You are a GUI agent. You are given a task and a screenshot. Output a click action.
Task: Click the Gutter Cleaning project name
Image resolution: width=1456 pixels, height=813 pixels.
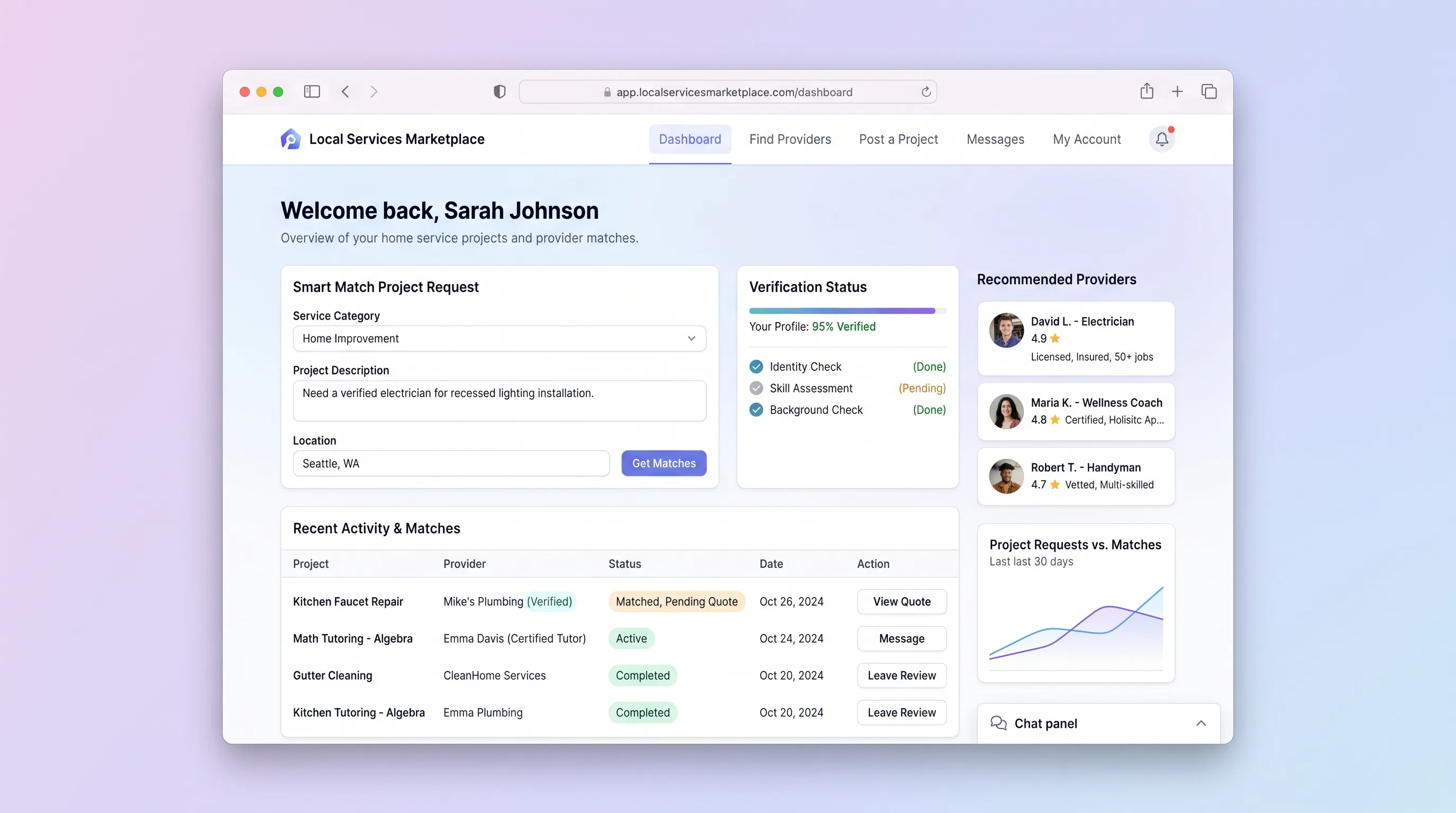click(x=332, y=675)
